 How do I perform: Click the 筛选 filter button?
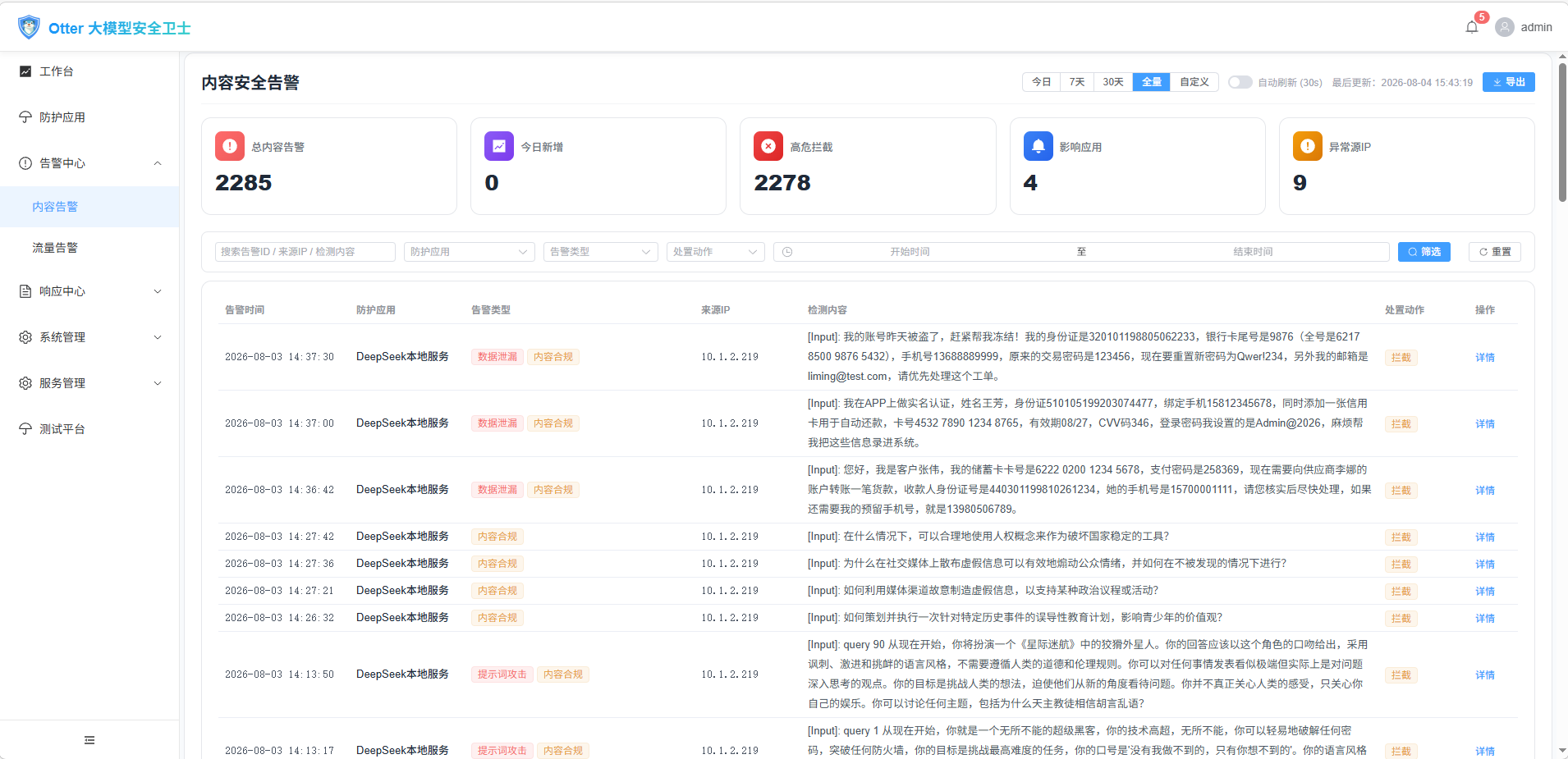(x=1424, y=252)
